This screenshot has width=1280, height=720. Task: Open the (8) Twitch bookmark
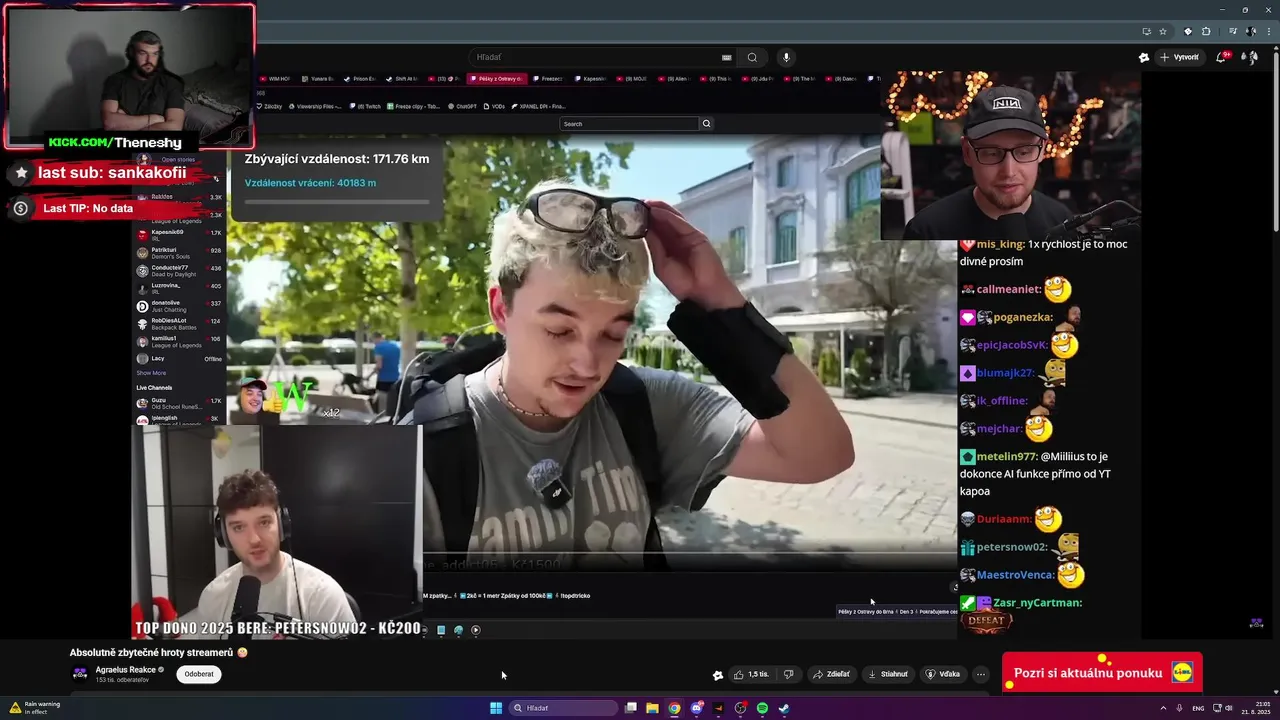[366, 106]
